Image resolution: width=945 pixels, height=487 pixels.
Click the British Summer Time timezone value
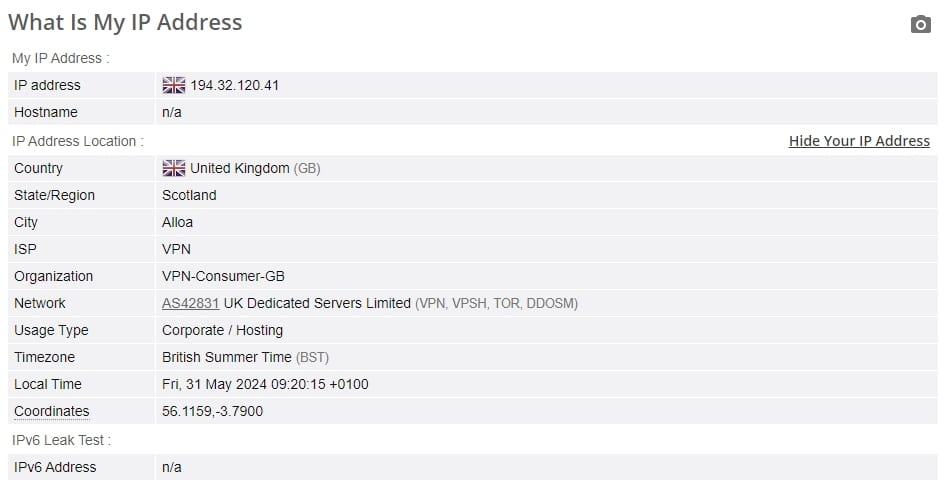click(x=227, y=357)
